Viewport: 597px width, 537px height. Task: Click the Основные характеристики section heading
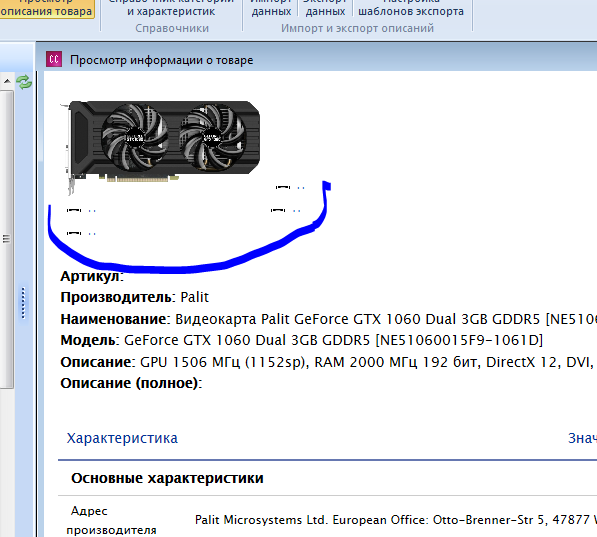click(x=167, y=478)
